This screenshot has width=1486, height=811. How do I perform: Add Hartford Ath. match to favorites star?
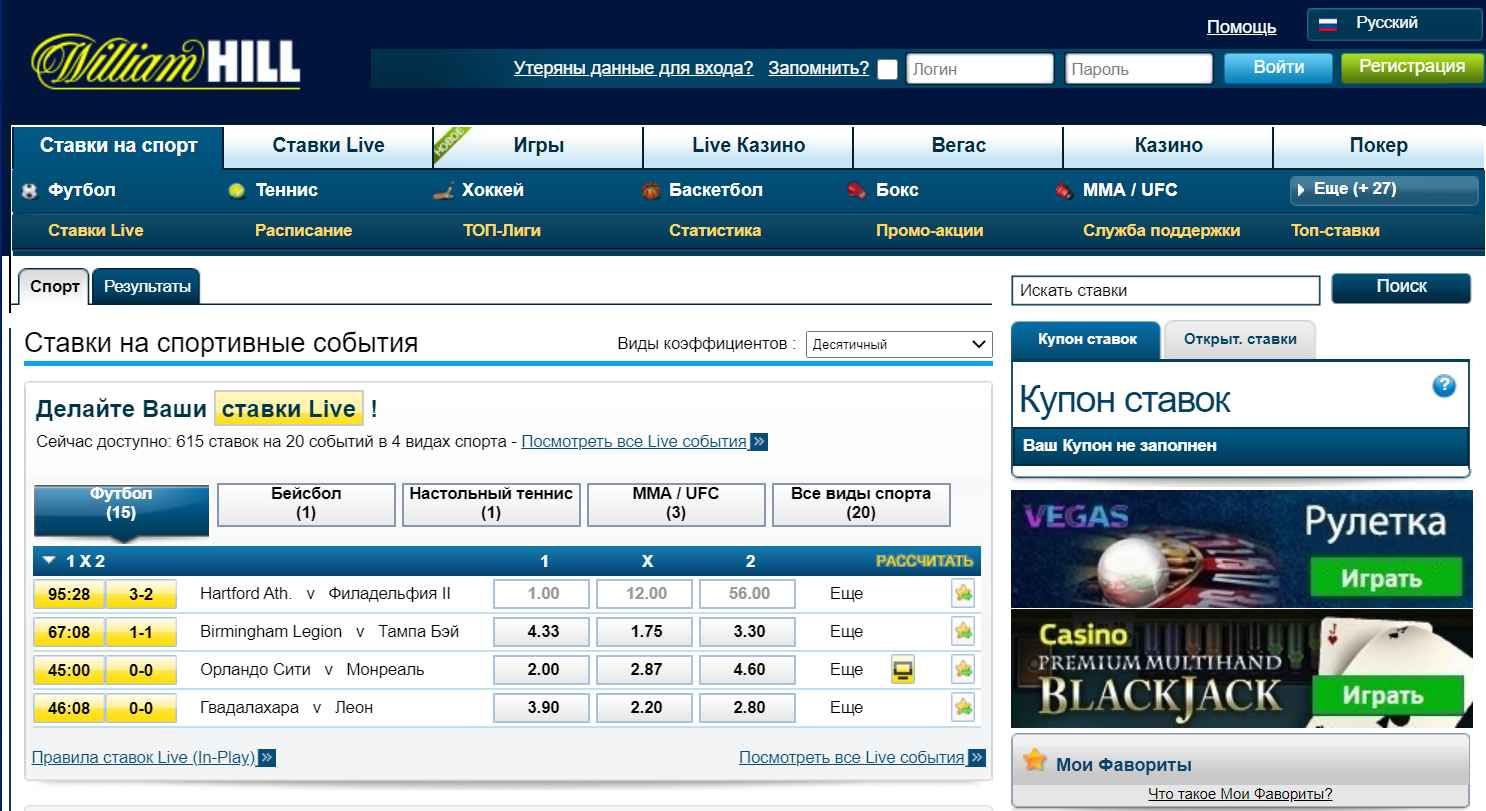point(962,594)
